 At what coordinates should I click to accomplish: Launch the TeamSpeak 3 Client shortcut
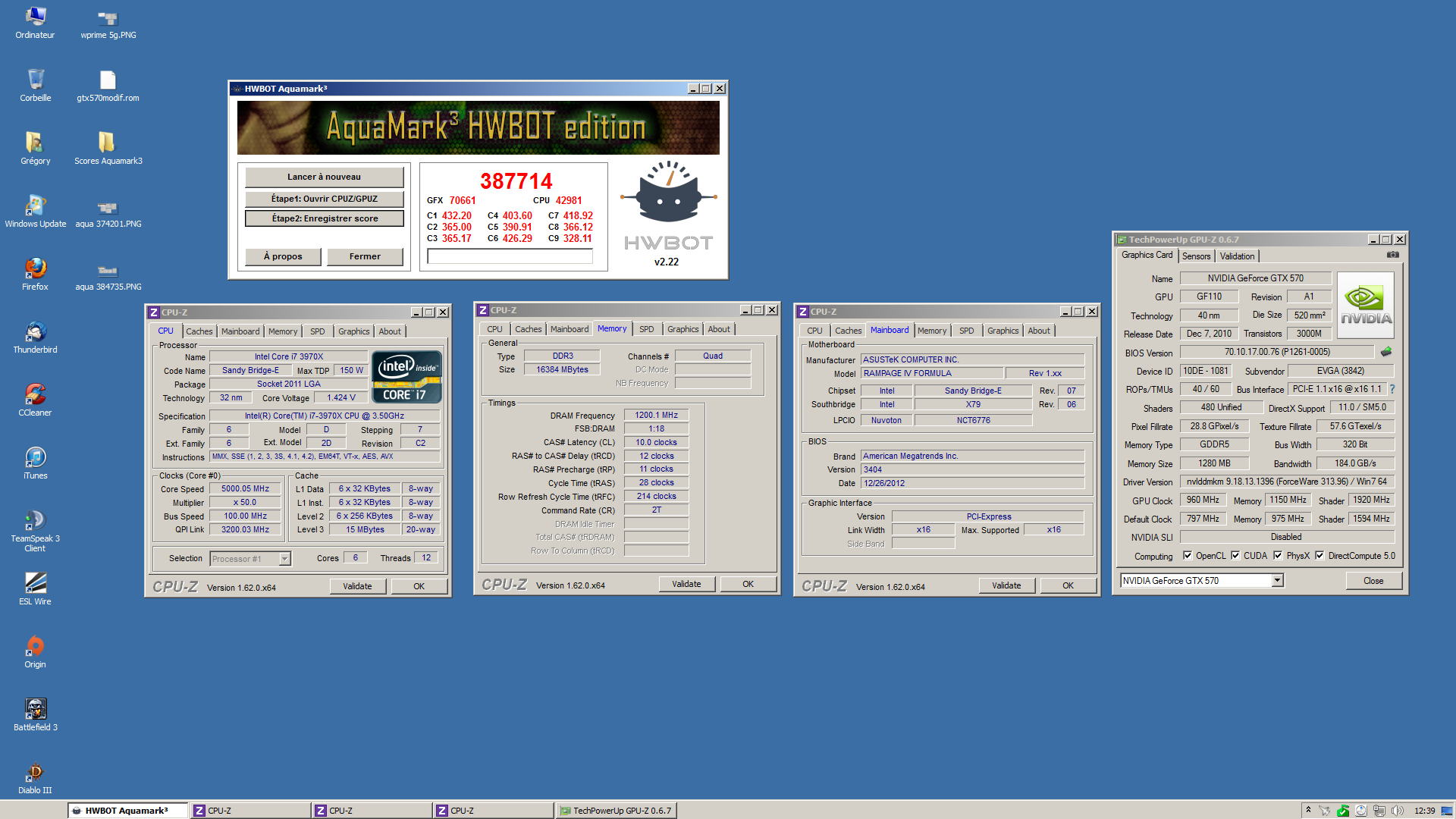click(35, 531)
